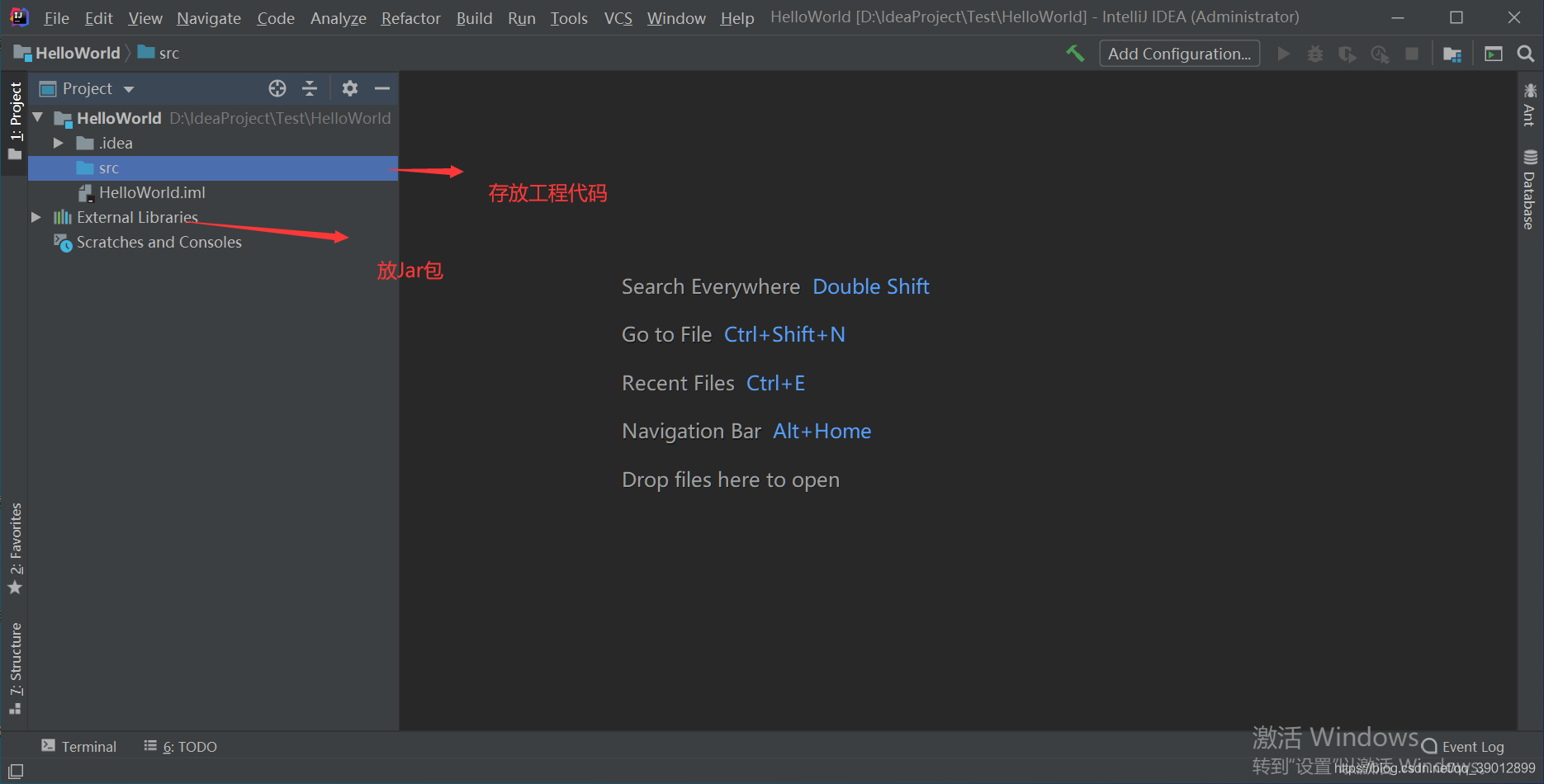1544x784 pixels.
Task: Click the Search Everywhere magnifier icon
Action: [x=1526, y=54]
